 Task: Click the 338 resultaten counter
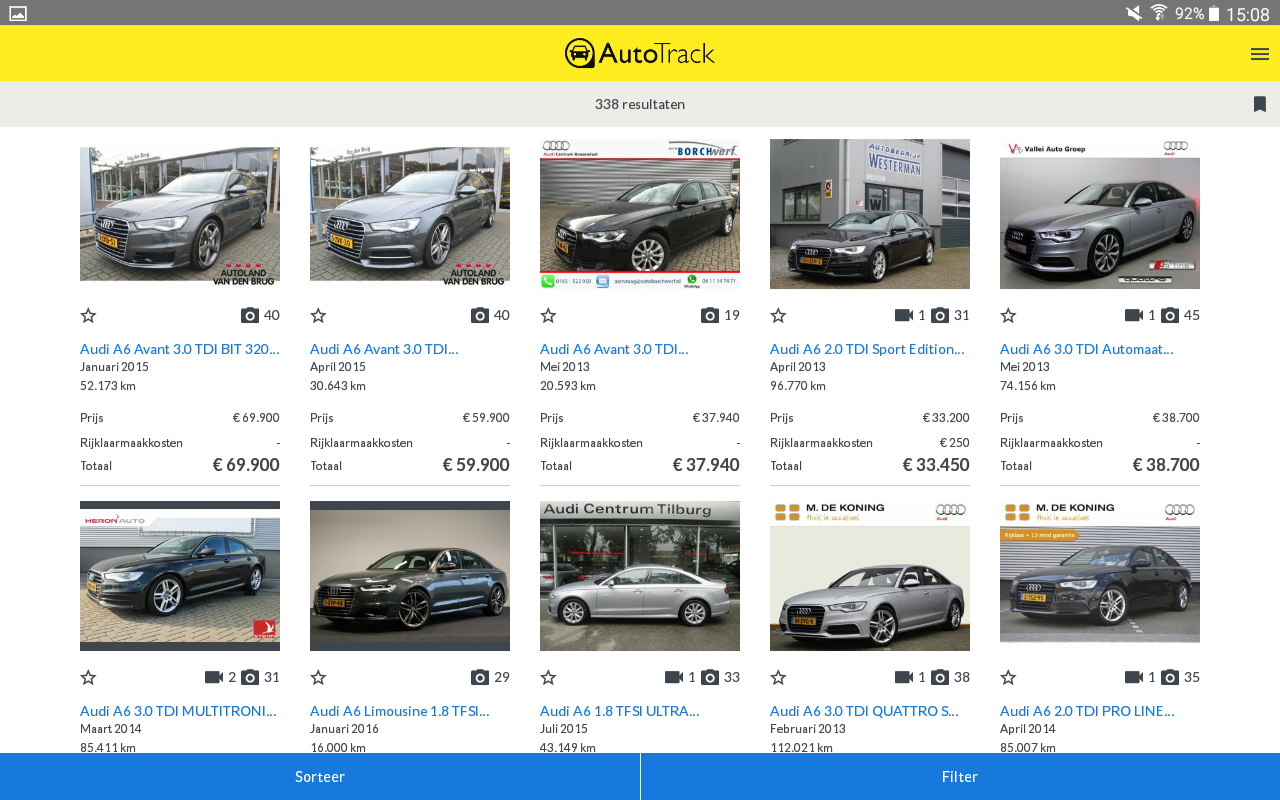(639, 103)
